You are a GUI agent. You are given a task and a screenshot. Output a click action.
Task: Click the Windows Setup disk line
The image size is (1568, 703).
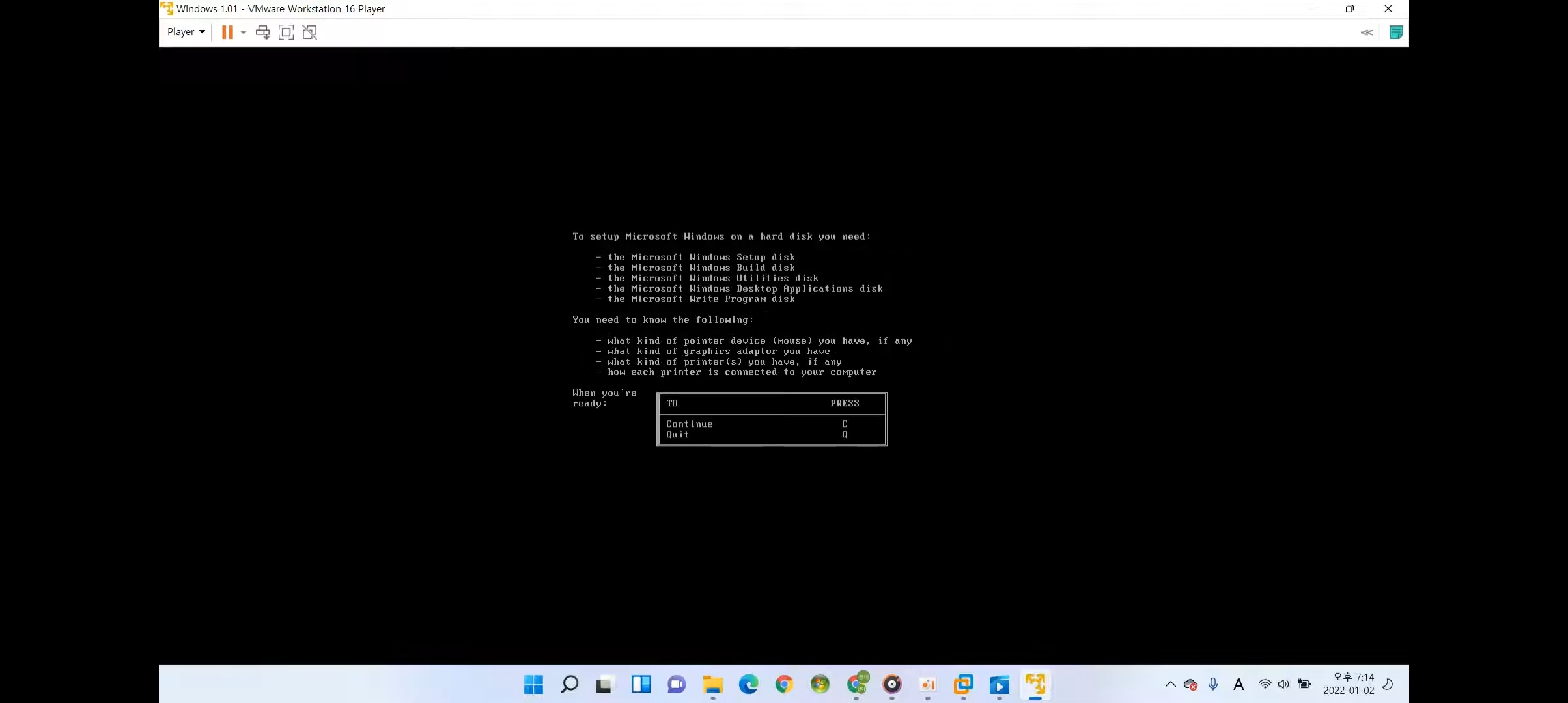tap(695, 257)
